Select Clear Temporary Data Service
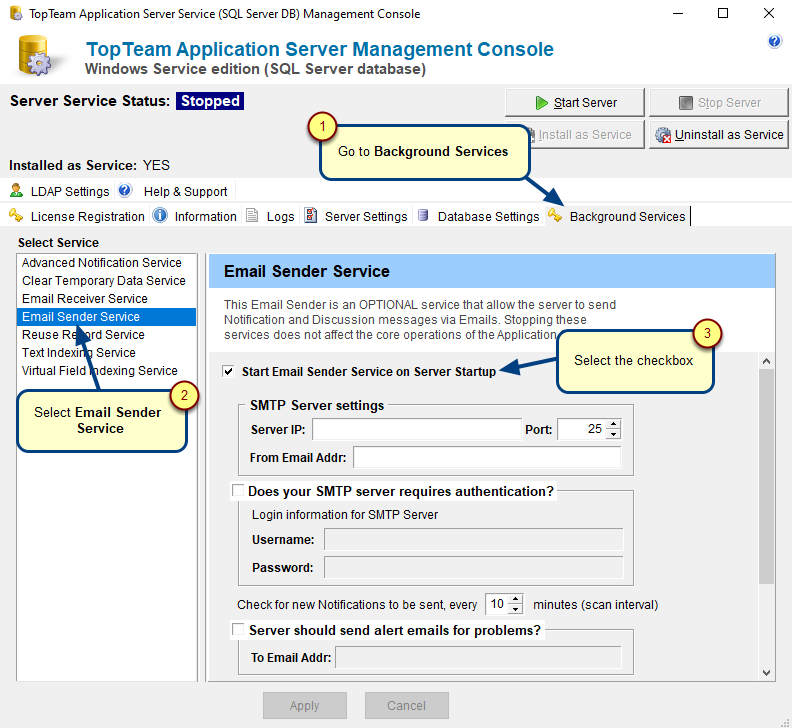 tap(104, 281)
